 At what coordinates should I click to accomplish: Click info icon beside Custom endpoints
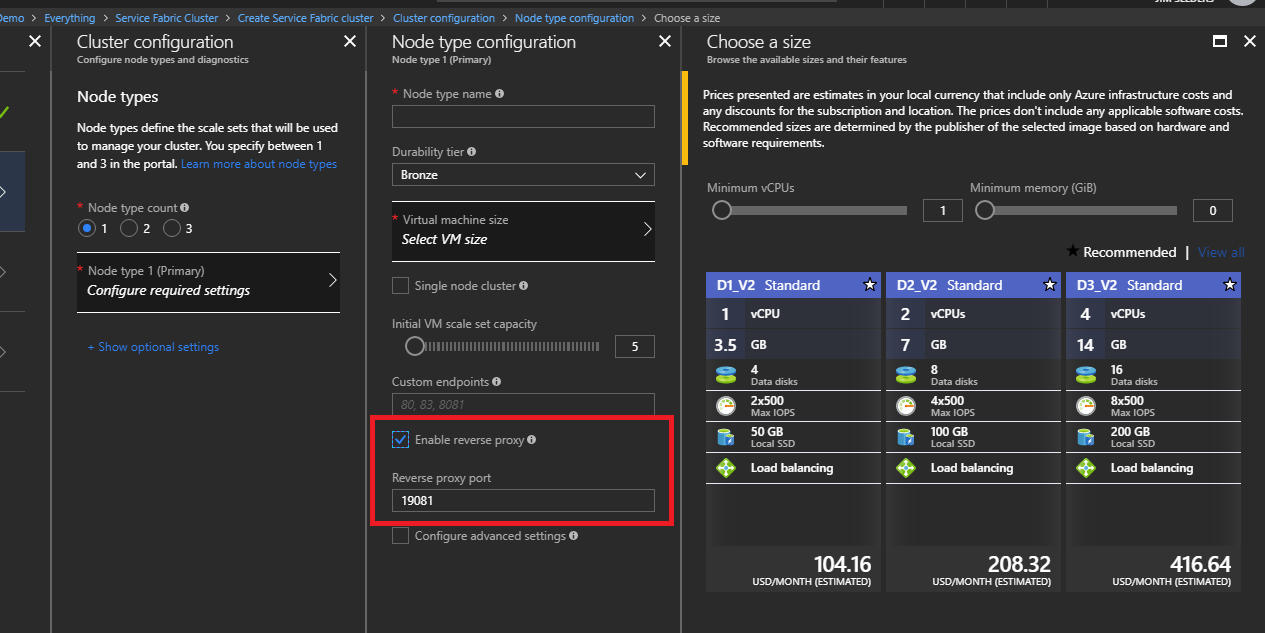pos(497,382)
